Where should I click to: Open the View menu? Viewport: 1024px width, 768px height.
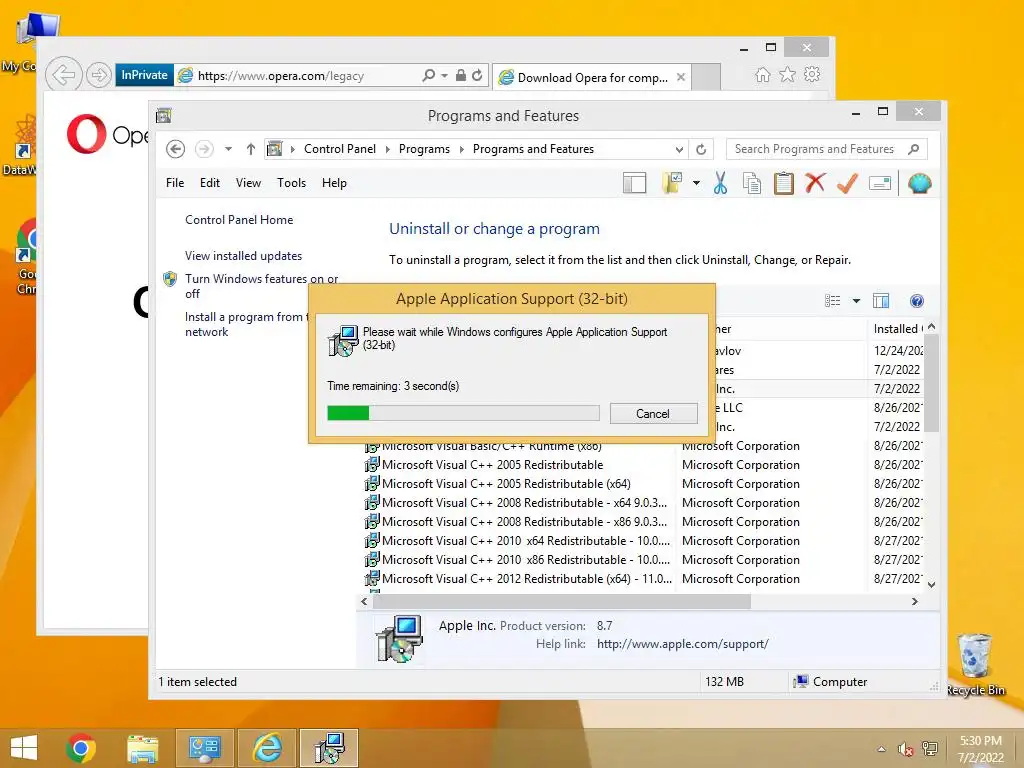coord(248,183)
